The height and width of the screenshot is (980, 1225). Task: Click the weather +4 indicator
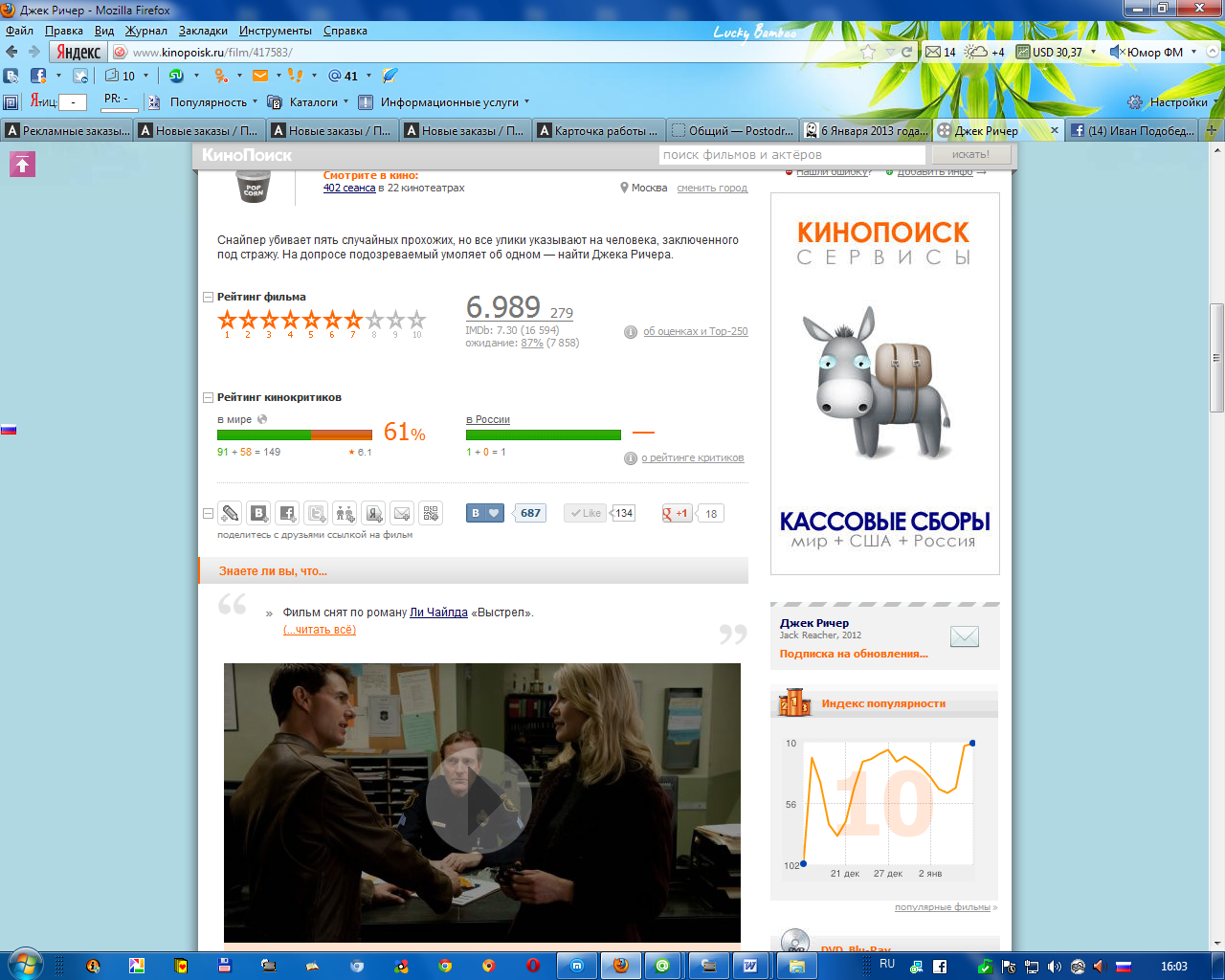[985, 52]
